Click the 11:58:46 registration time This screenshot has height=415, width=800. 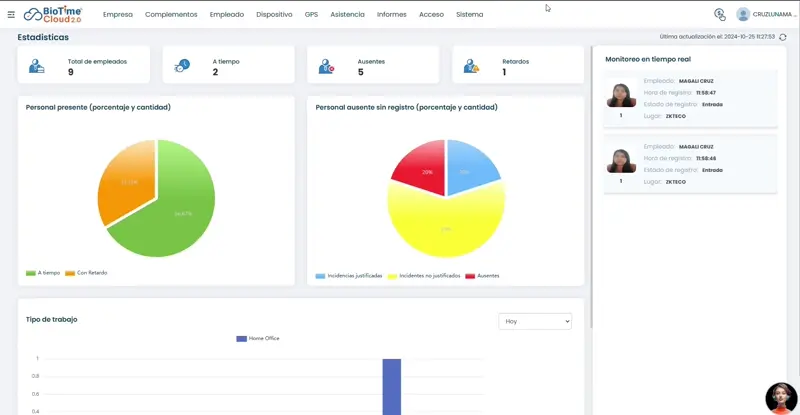pos(706,159)
